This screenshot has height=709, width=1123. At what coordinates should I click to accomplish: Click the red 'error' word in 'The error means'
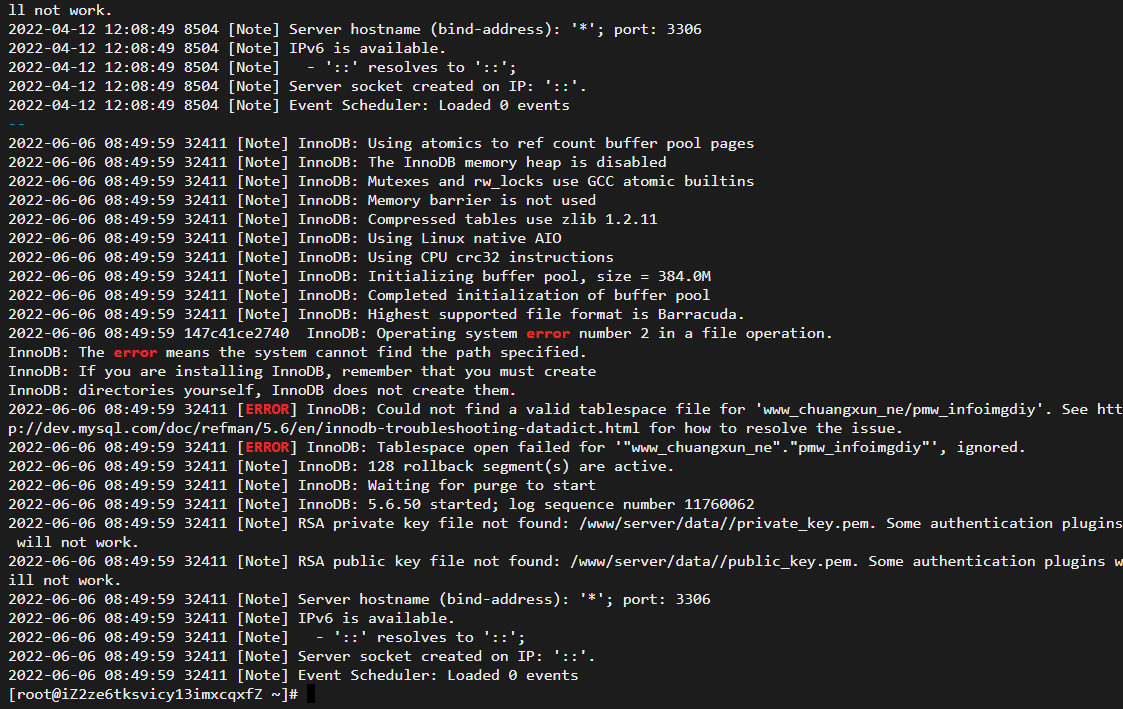point(135,352)
